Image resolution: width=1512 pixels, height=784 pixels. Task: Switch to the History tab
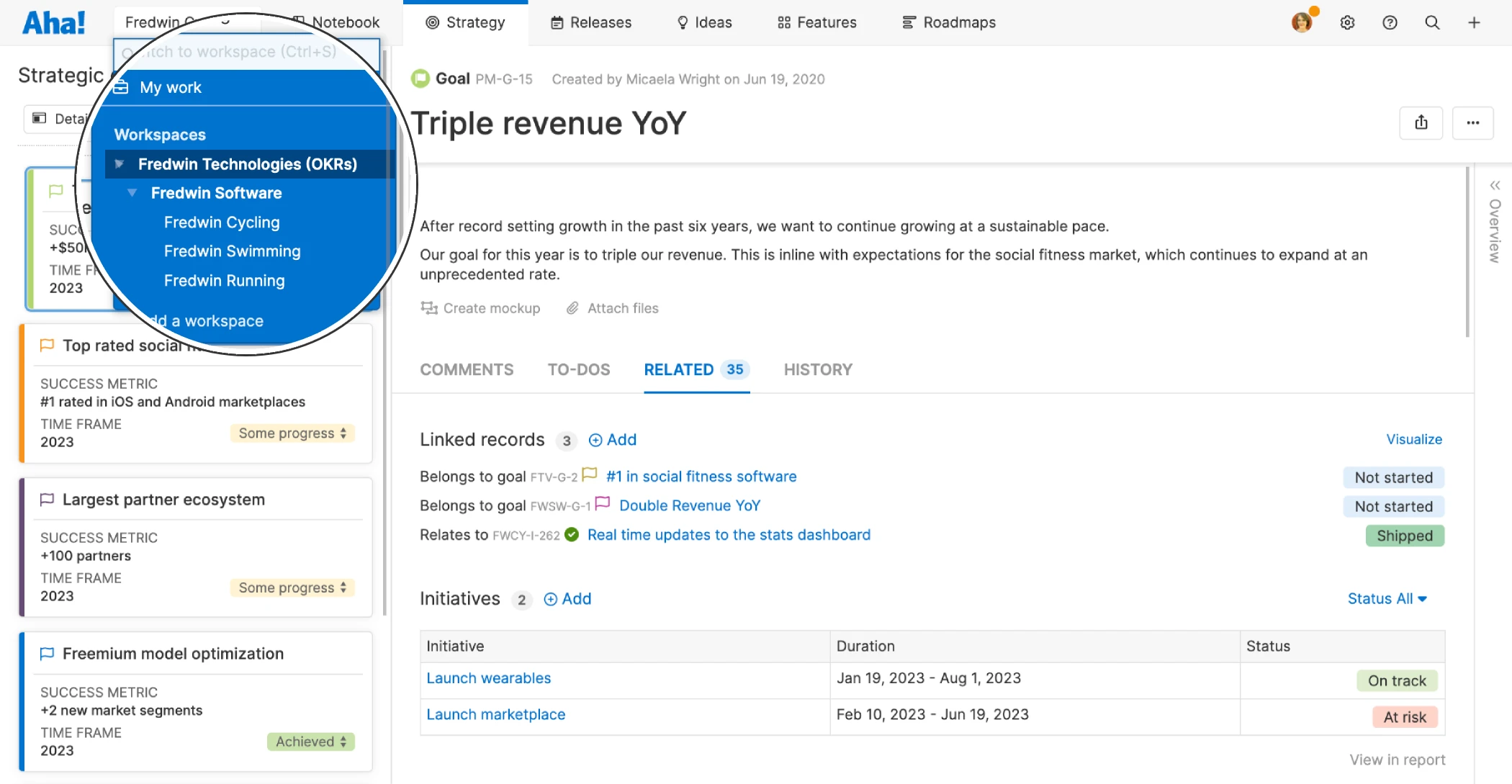(x=818, y=369)
